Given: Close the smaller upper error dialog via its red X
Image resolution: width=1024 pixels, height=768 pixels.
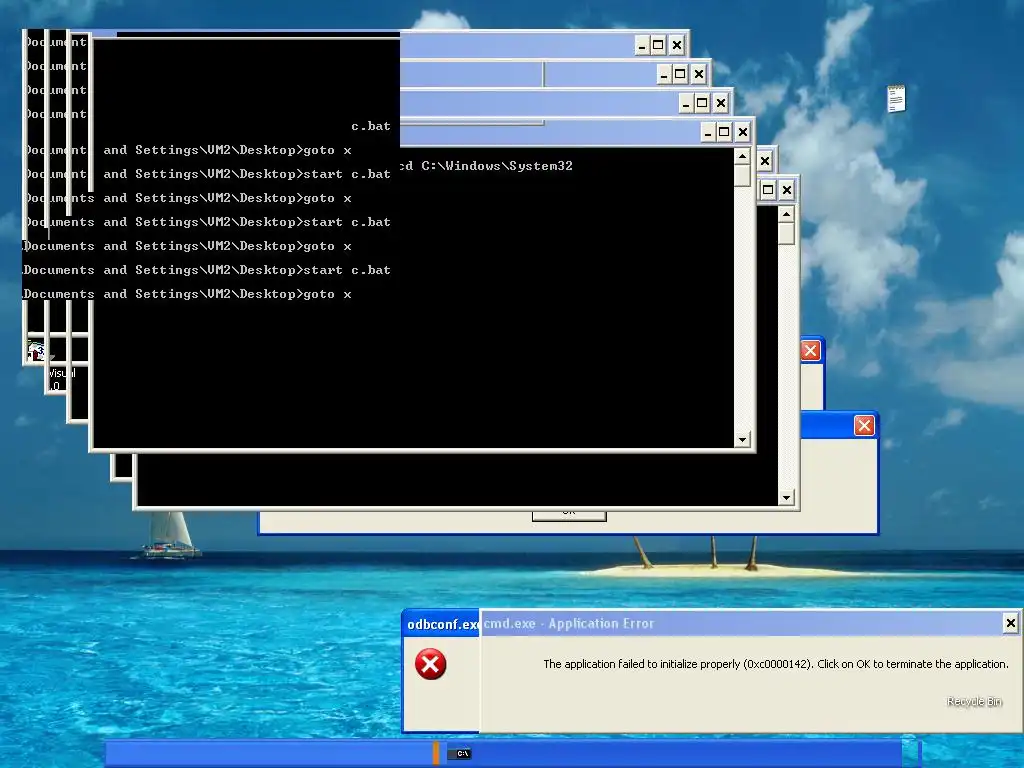Looking at the screenshot, I should click(810, 351).
